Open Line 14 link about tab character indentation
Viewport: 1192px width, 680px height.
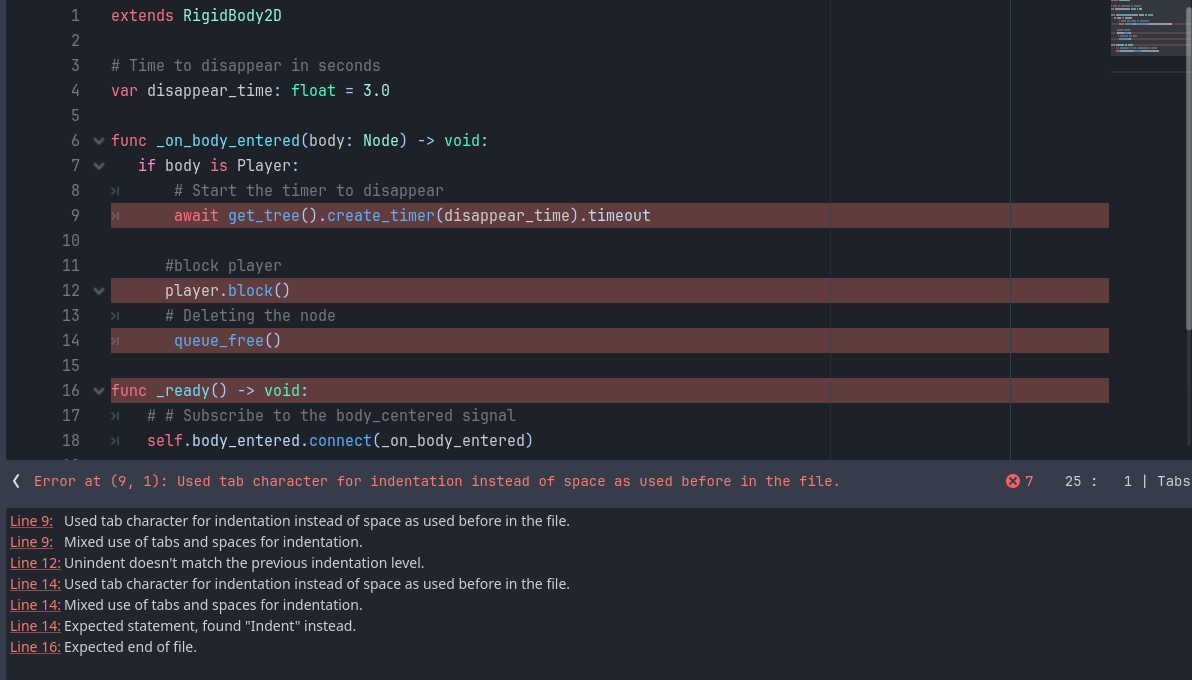(35, 584)
